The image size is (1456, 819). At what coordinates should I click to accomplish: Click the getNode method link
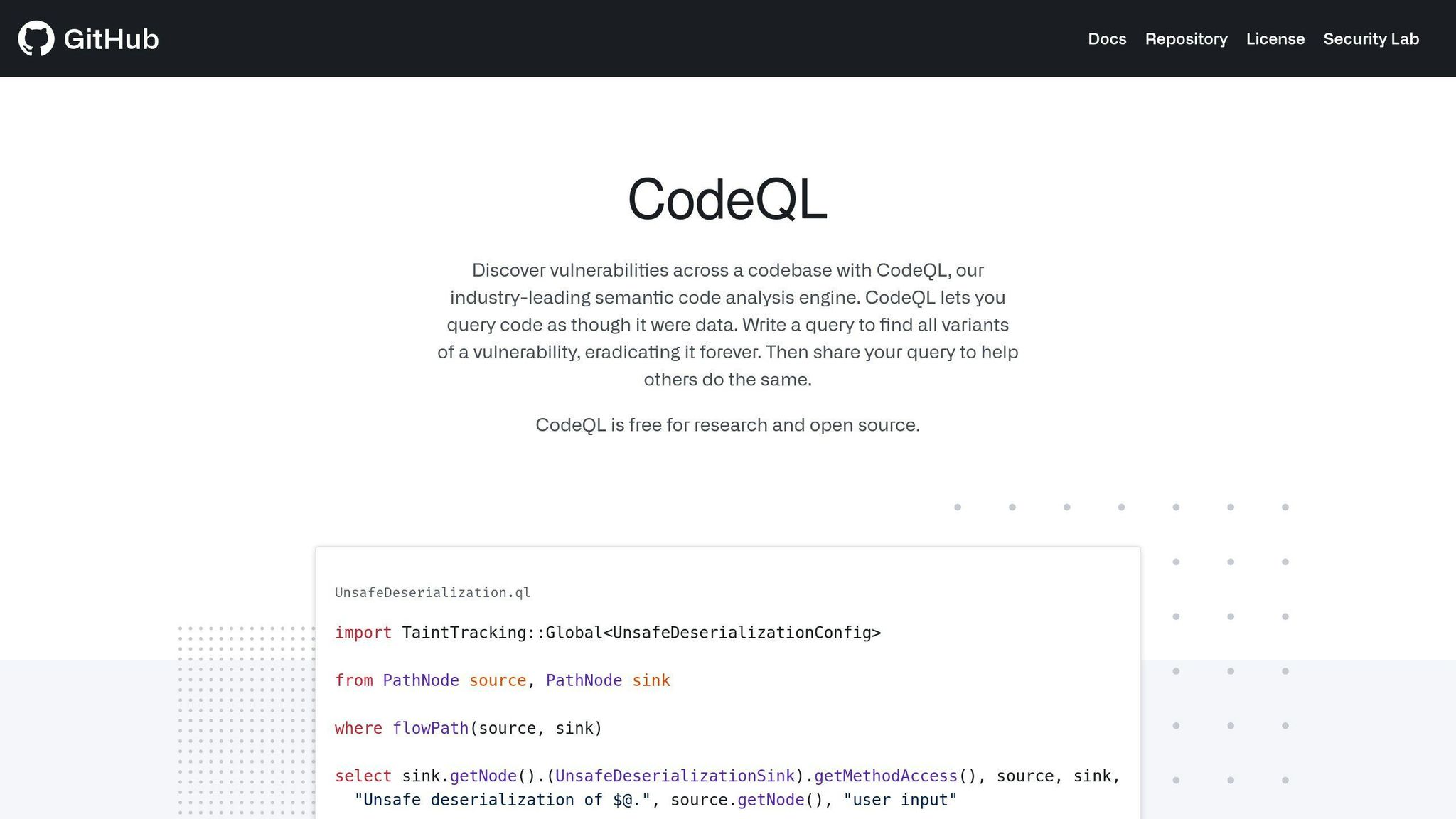click(x=483, y=776)
